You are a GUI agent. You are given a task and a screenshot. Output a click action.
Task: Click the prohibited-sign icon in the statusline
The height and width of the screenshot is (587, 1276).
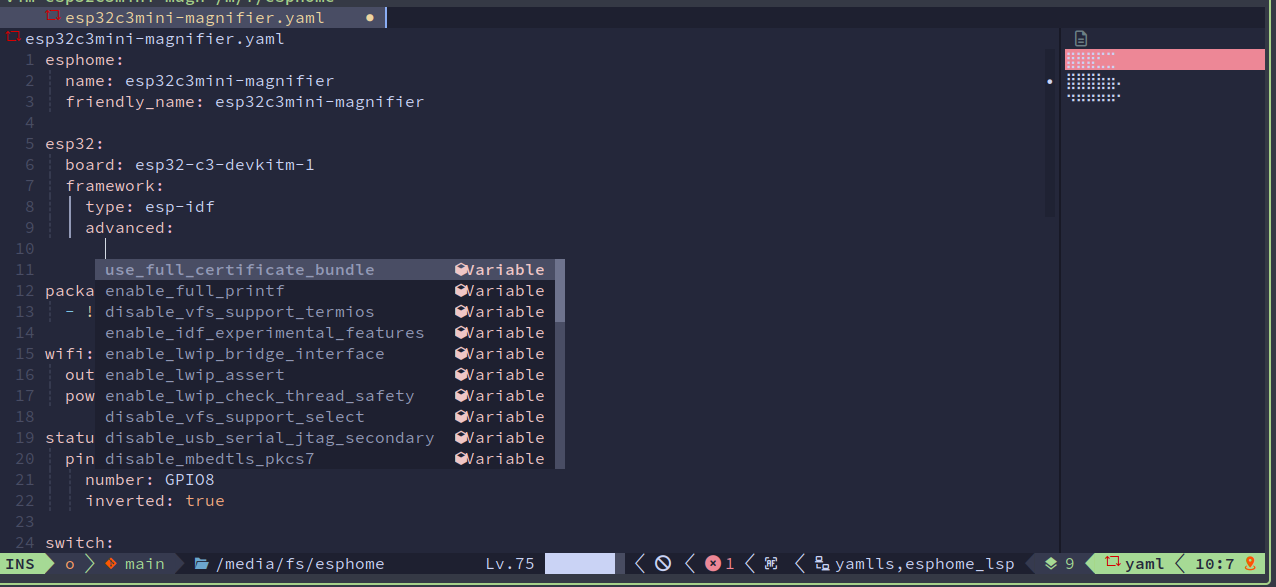[x=663, y=563]
